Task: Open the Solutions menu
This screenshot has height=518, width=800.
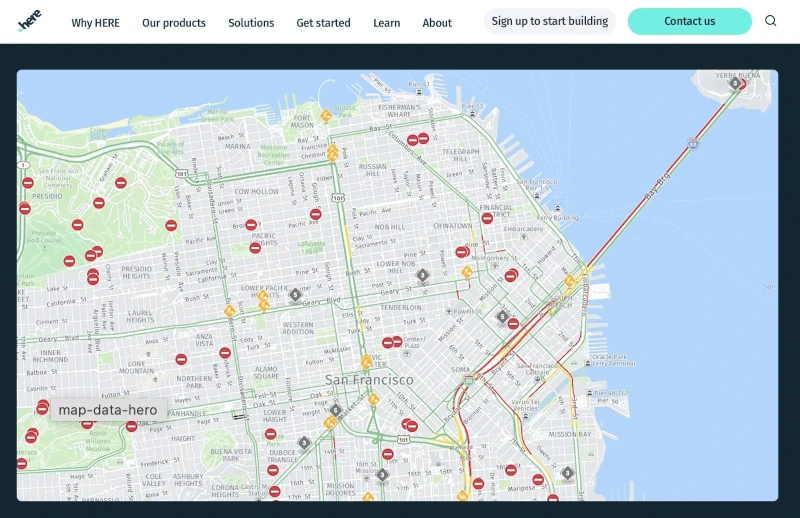Action: pyautogui.click(x=251, y=23)
